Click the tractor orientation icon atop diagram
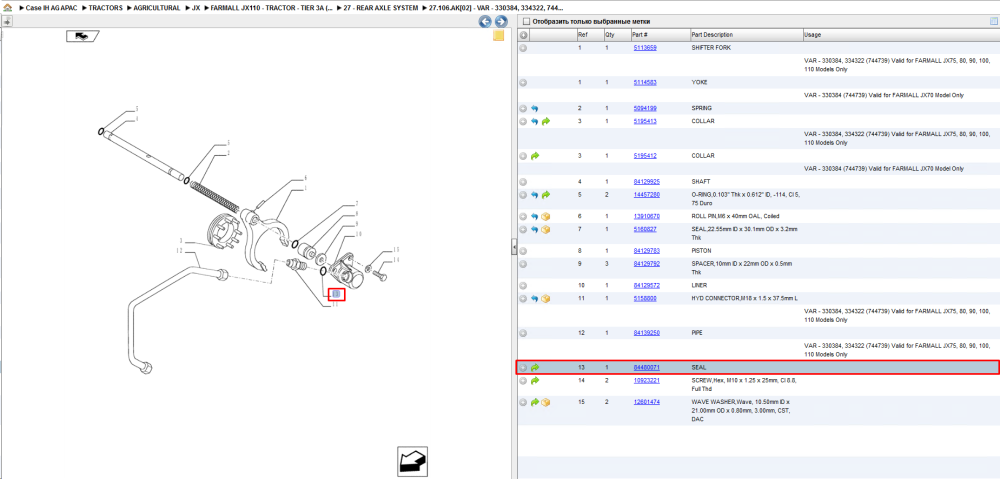This screenshot has height=479, width=1000. [x=82, y=36]
